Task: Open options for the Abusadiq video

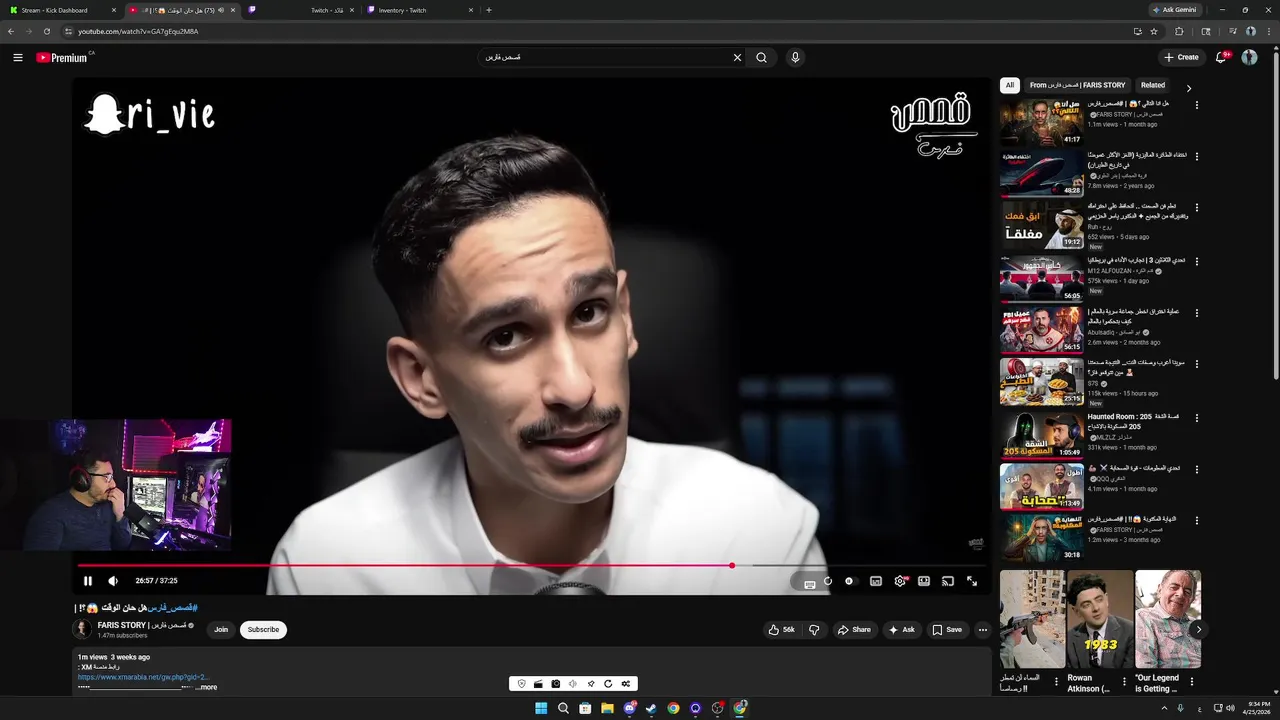Action: [x=1196, y=312]
